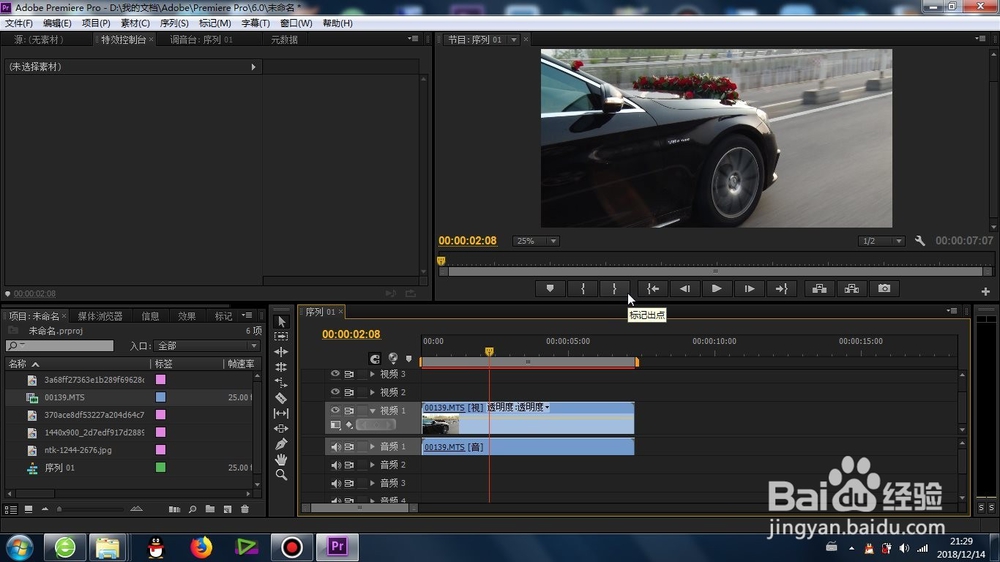
Task: Click the Lift button
Action: coord(820,288)
